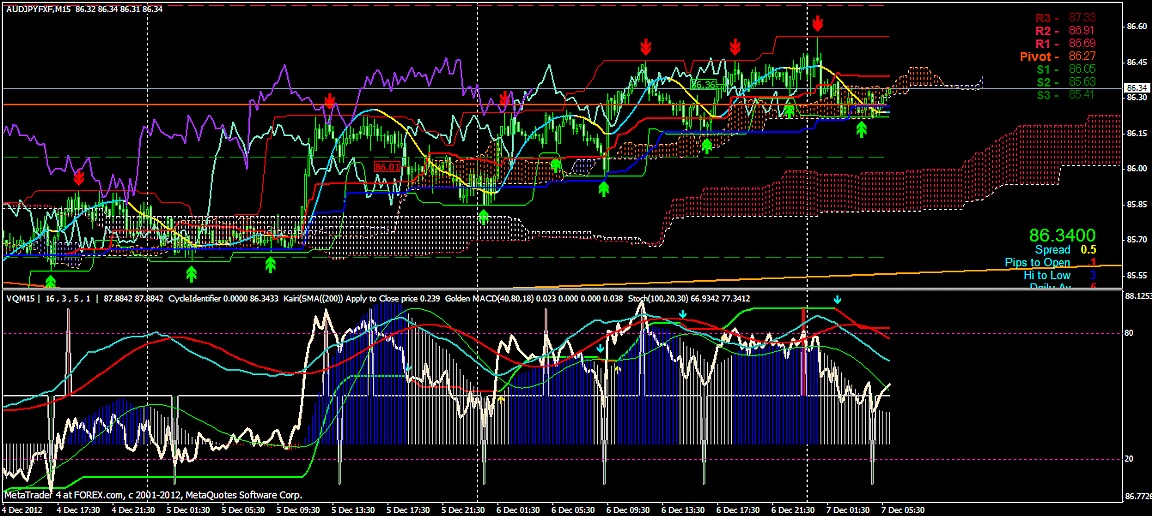Click the leftmost red down arrow signal
Image resolution: width=1152 pixels, height=516 pixels.
tap(79, 176)
